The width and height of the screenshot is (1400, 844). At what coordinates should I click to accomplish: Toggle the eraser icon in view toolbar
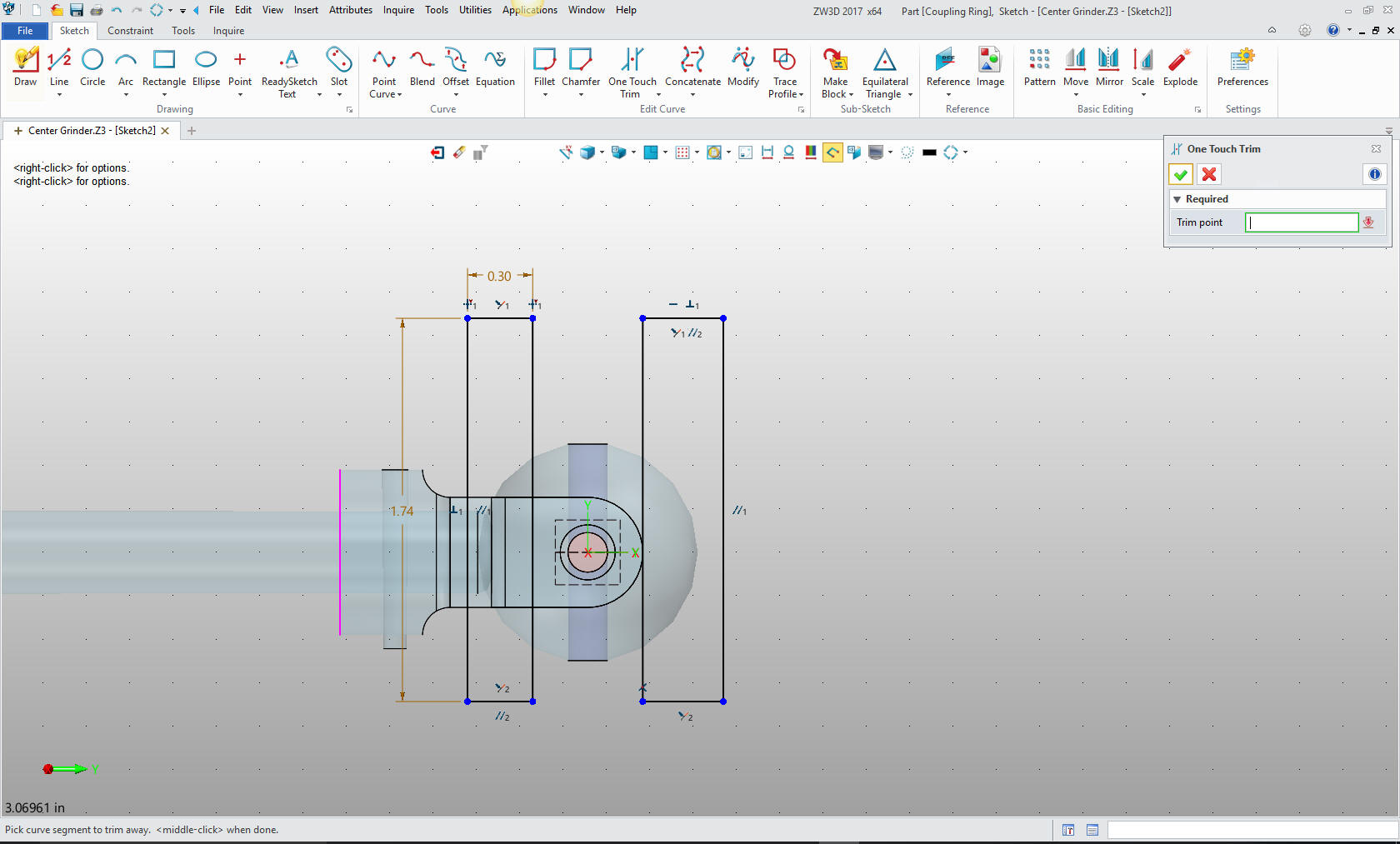pos(459,152)
